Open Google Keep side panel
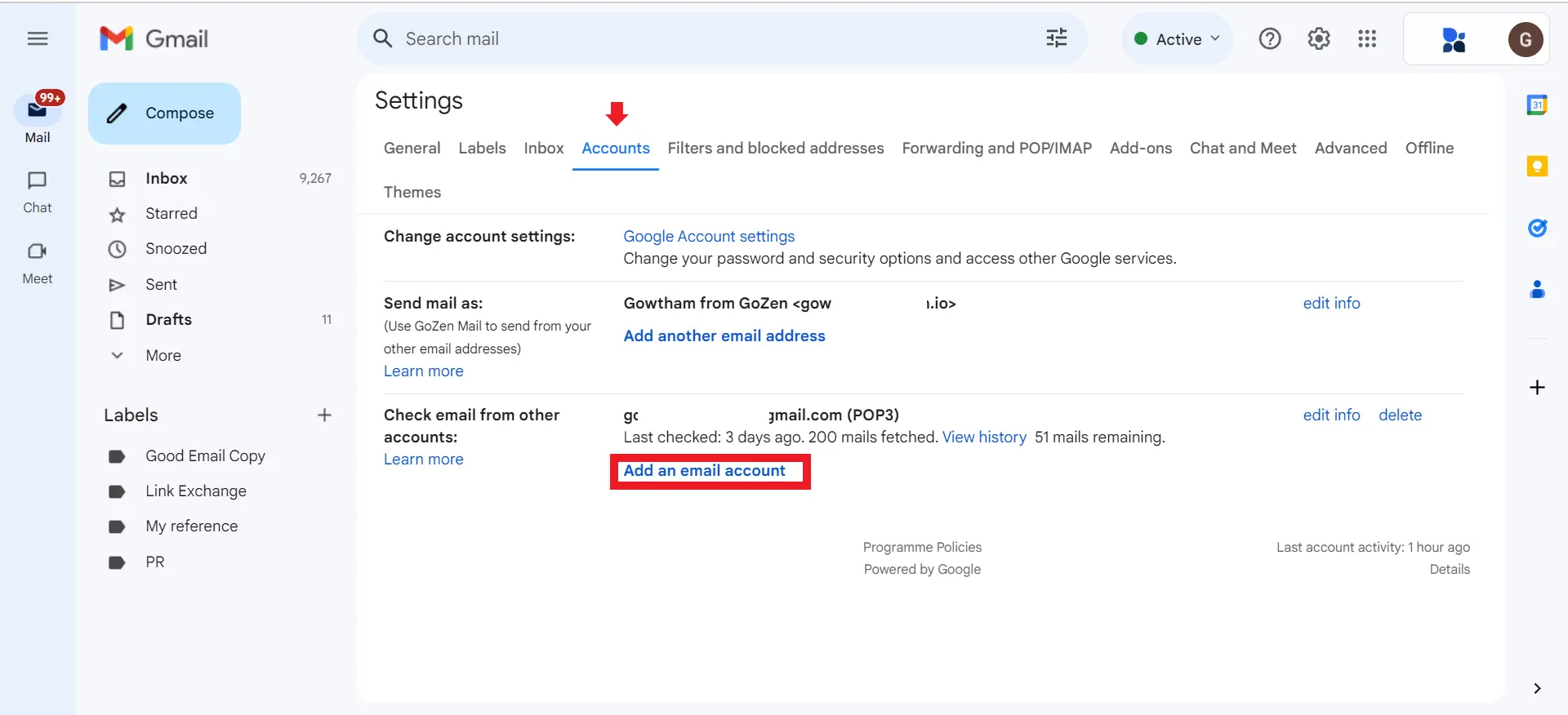 tap(1537, 167)
